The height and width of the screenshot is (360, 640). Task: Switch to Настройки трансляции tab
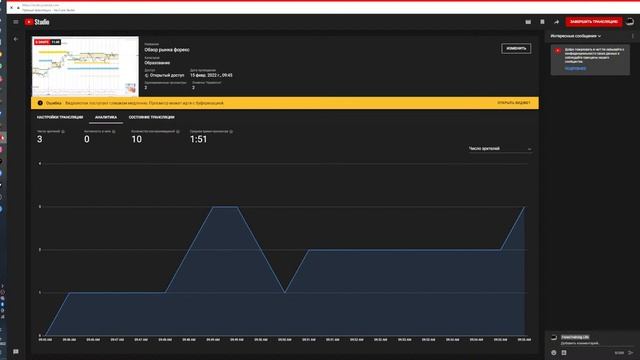(60, 117)
